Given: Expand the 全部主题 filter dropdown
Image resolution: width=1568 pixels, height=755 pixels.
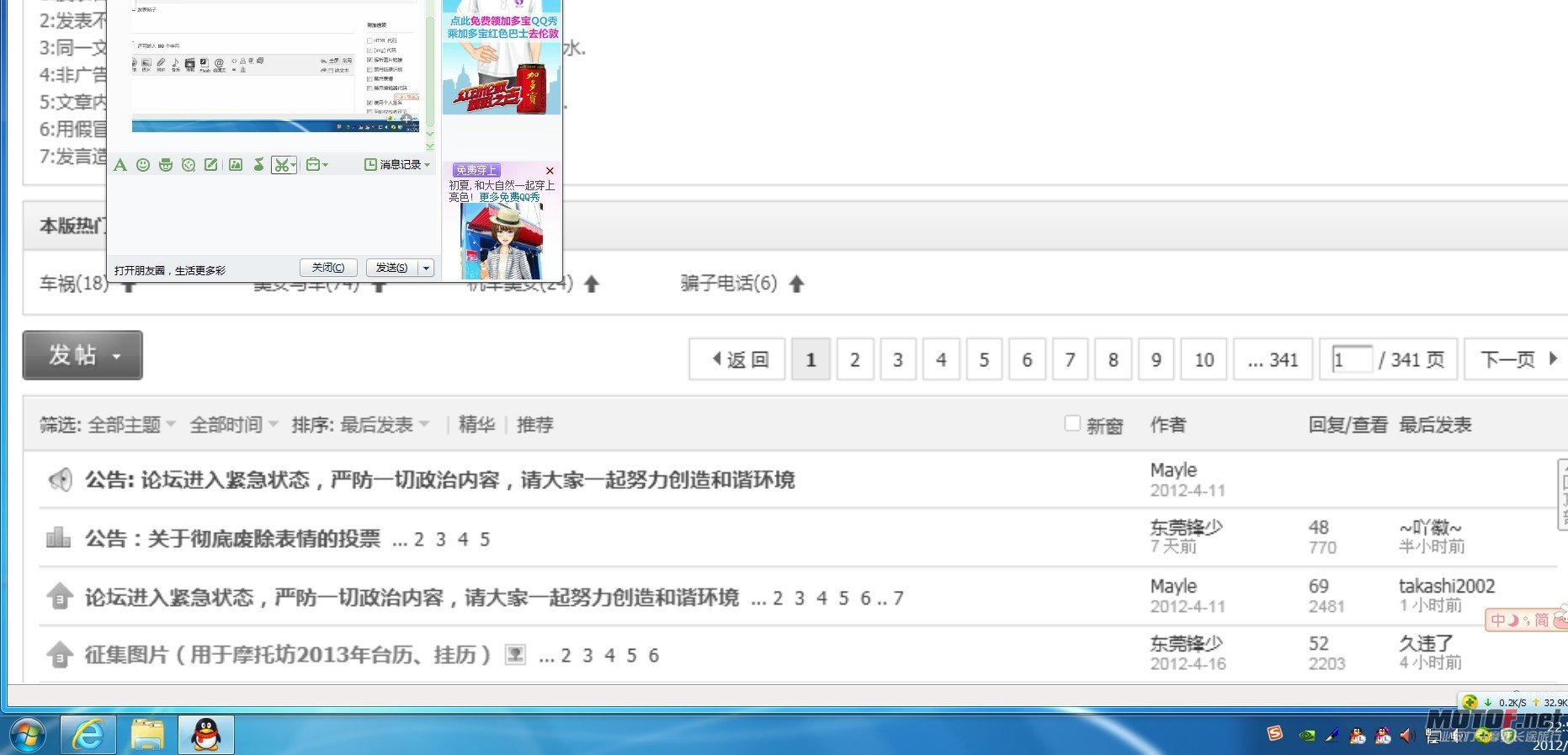Looking at the screenshot, I should tap(132, 425).
